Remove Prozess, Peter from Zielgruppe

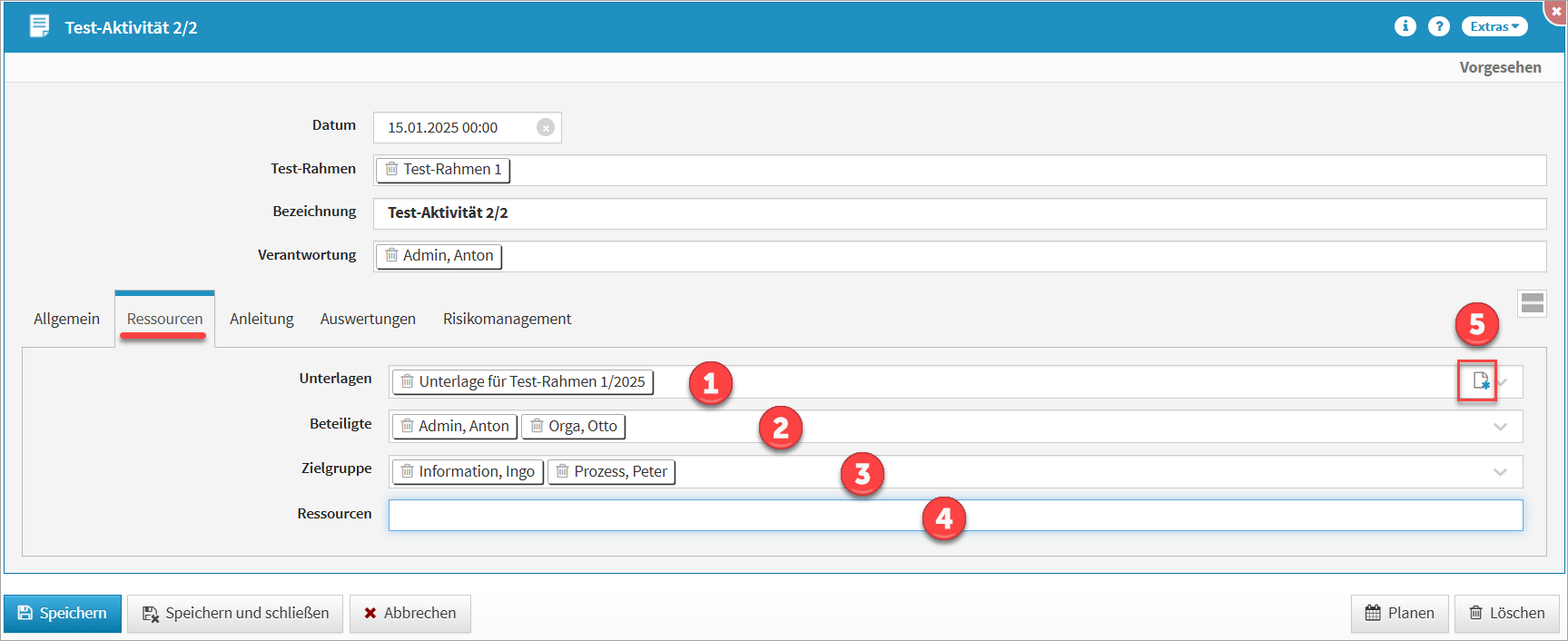[562, 471]
